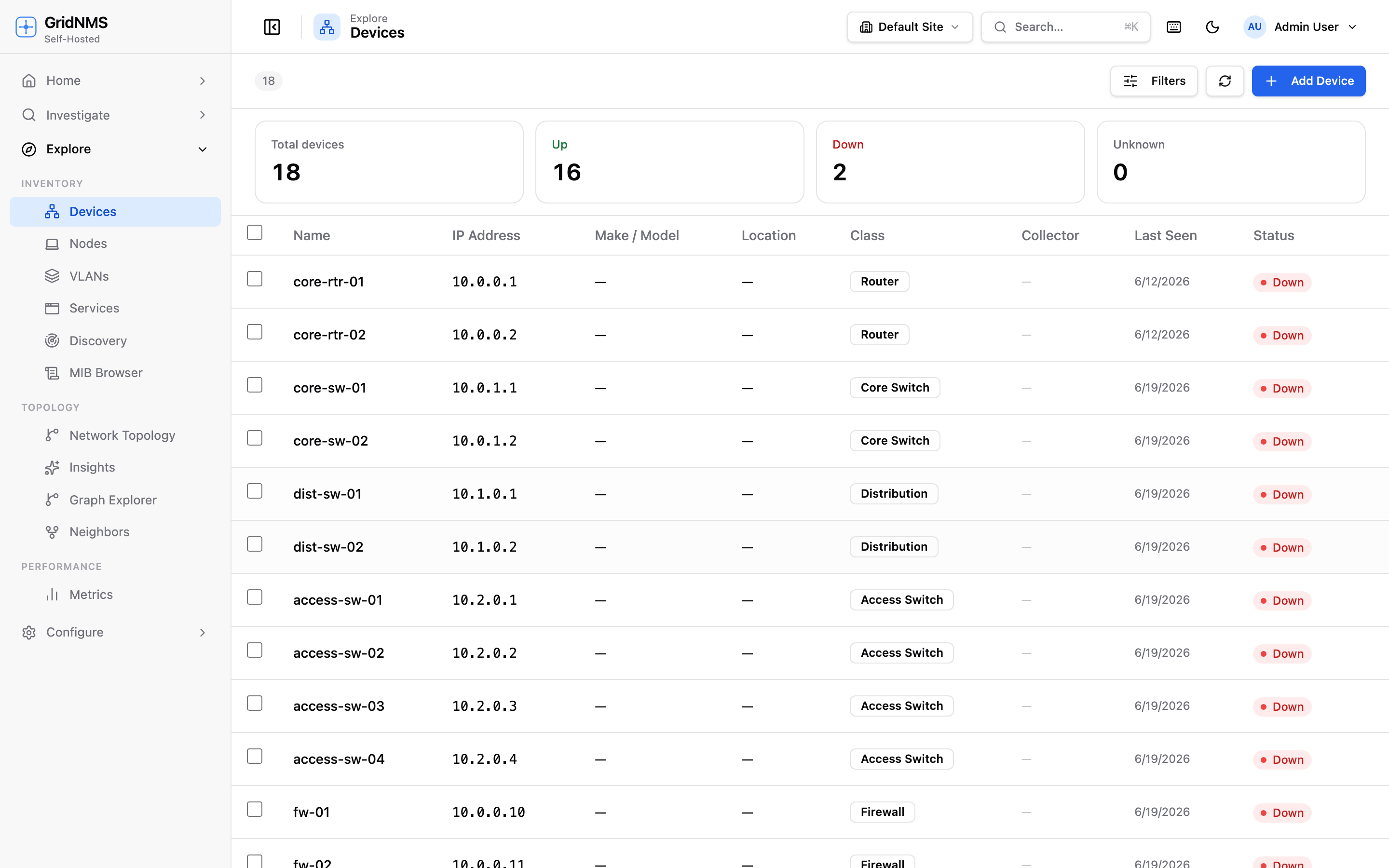Switch to dark mode with moon icon
1389x868 pixels.
point(1212,27)
